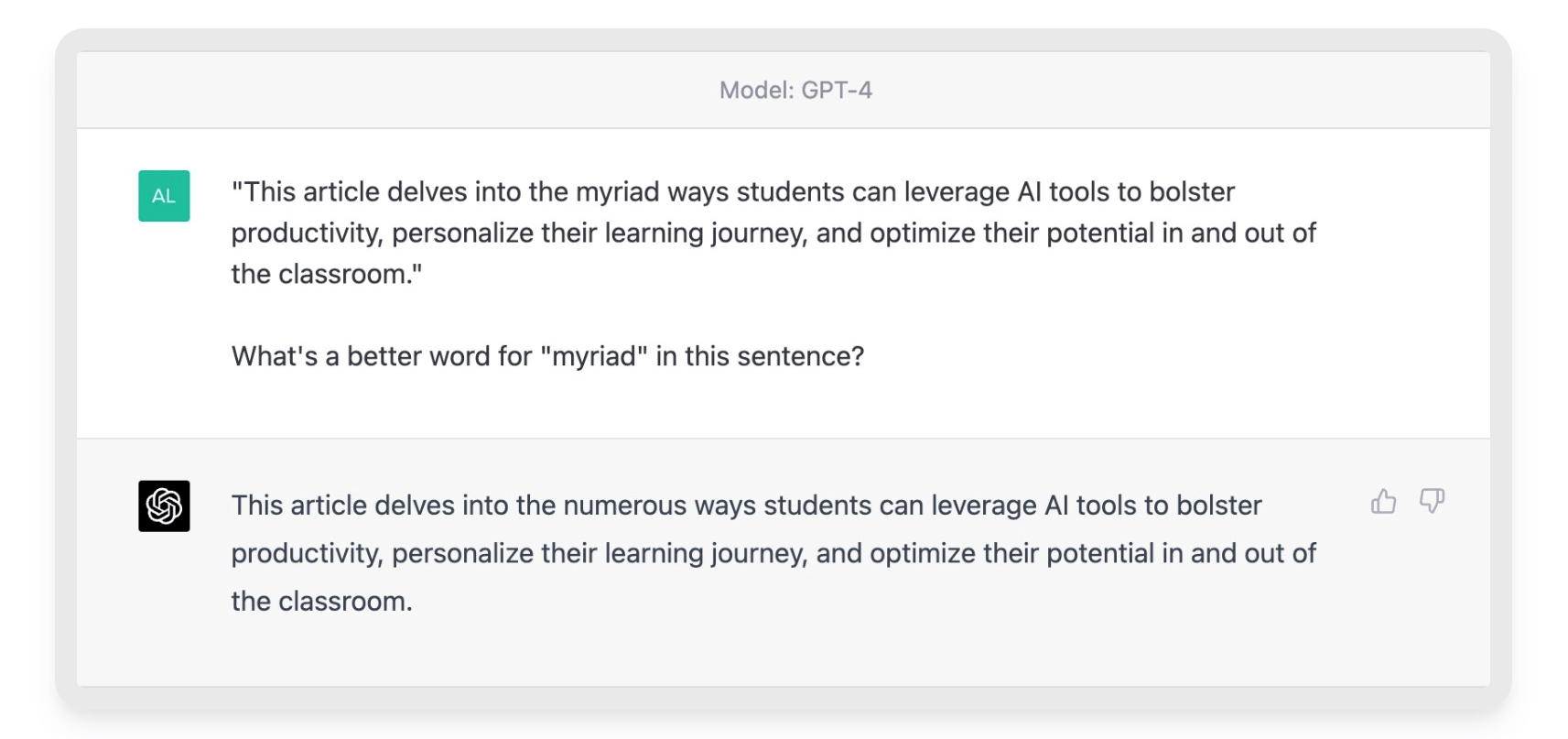This screenshot has height=739, width=1568.
Task: Click the words the classroom. in GPT-4's reply
Action: 321,602
